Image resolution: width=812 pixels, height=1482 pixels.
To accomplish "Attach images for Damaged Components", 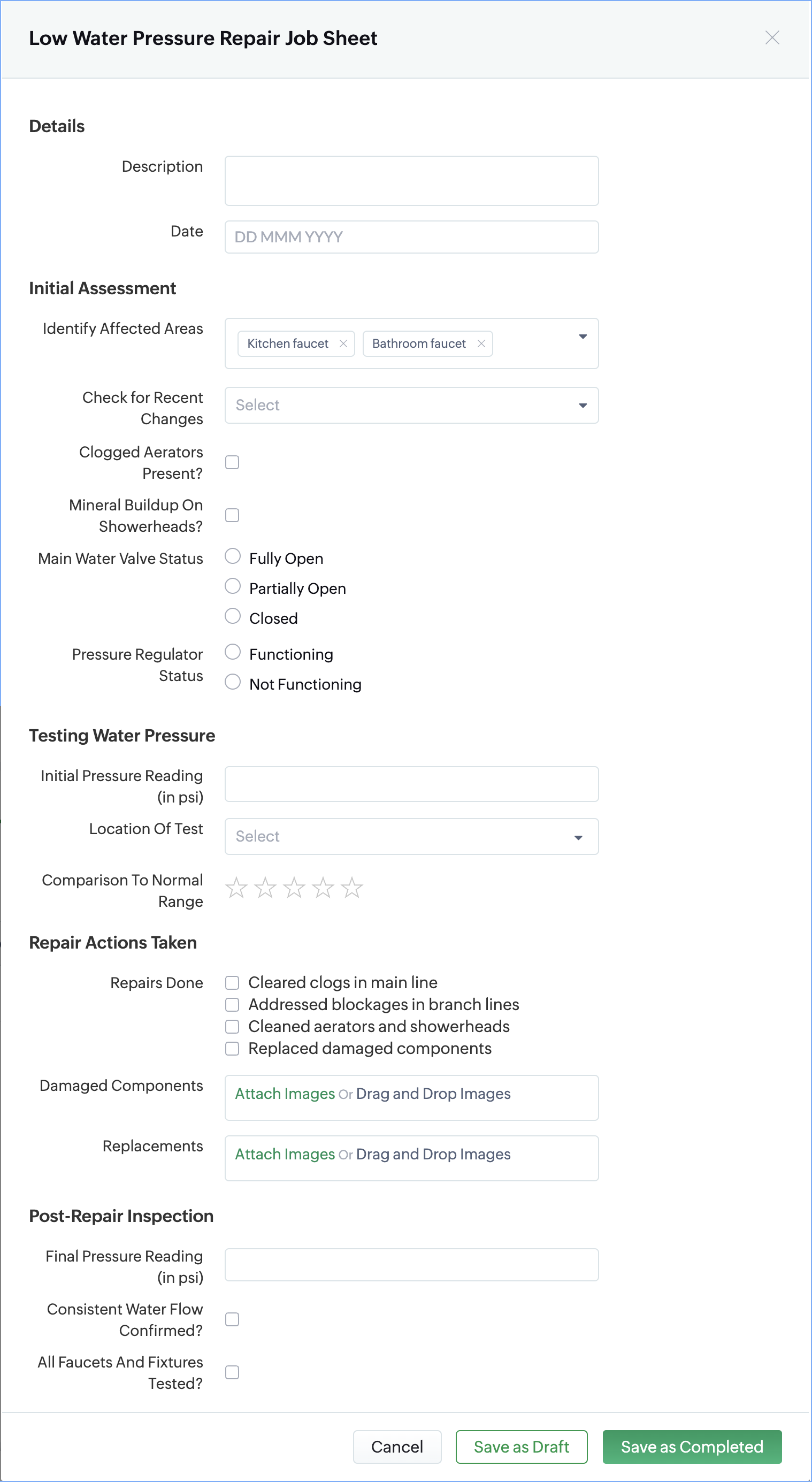I will pyautogui.click(x=285, y=1094).
